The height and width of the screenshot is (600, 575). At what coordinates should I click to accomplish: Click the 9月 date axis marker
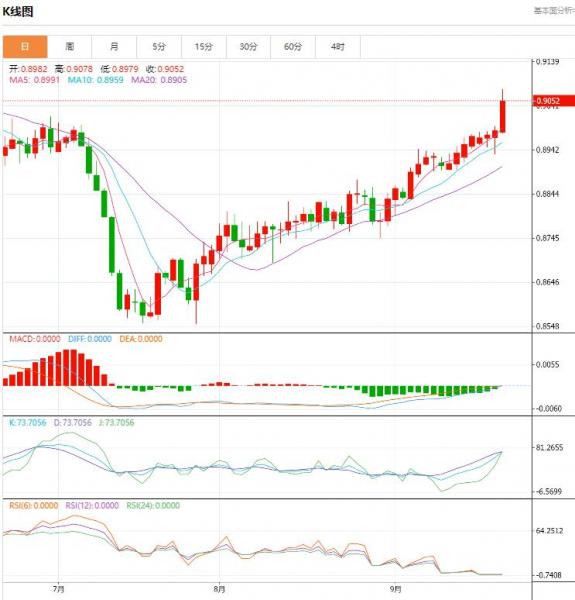pos(396,589)
